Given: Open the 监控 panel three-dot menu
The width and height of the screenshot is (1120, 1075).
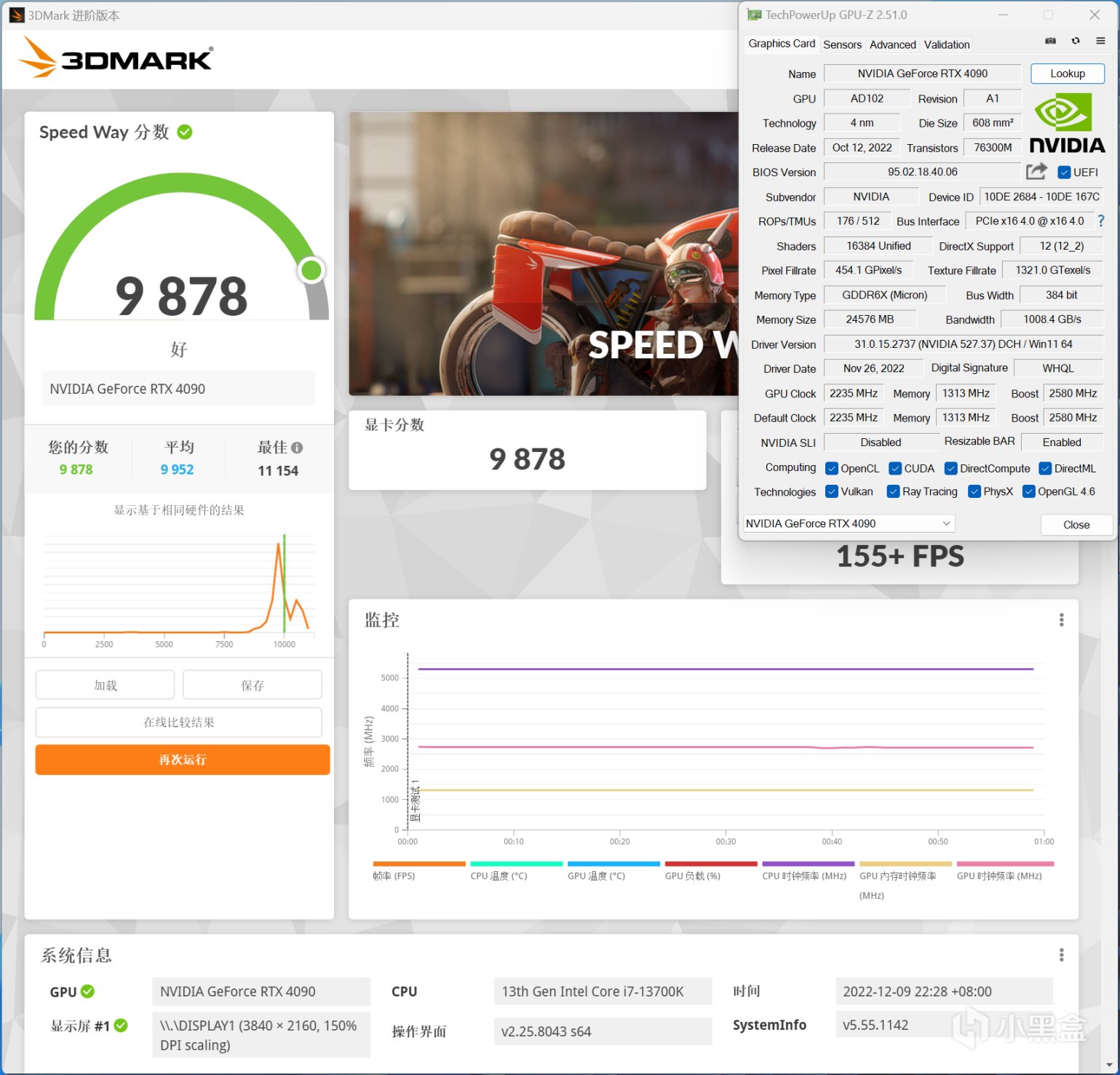Looking at the screenshot, I should pos(1062,619).
